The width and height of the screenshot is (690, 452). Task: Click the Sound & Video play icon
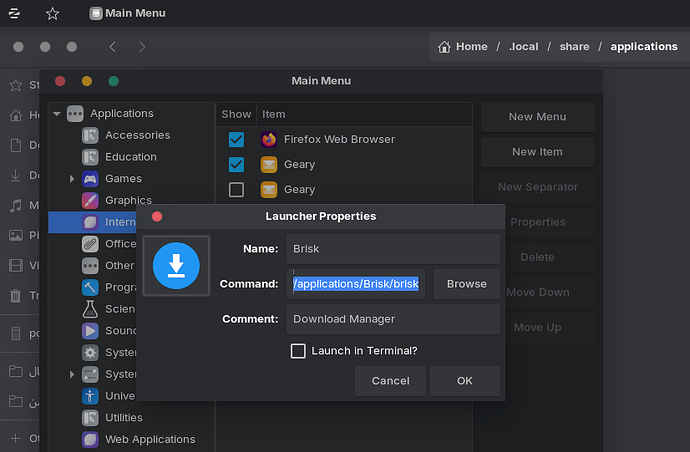point(90,331)
